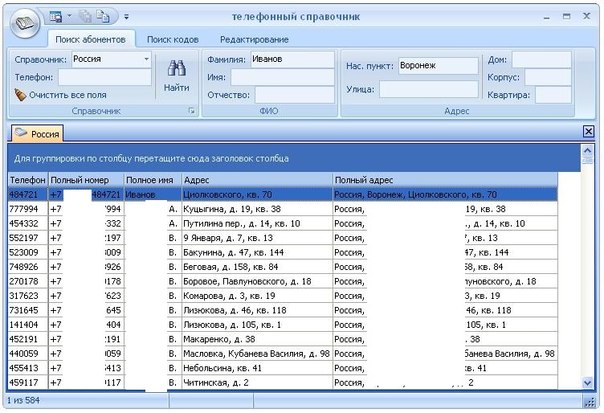Sort by the Полное имя column header
Screen dimensions: 604x413
153,180
